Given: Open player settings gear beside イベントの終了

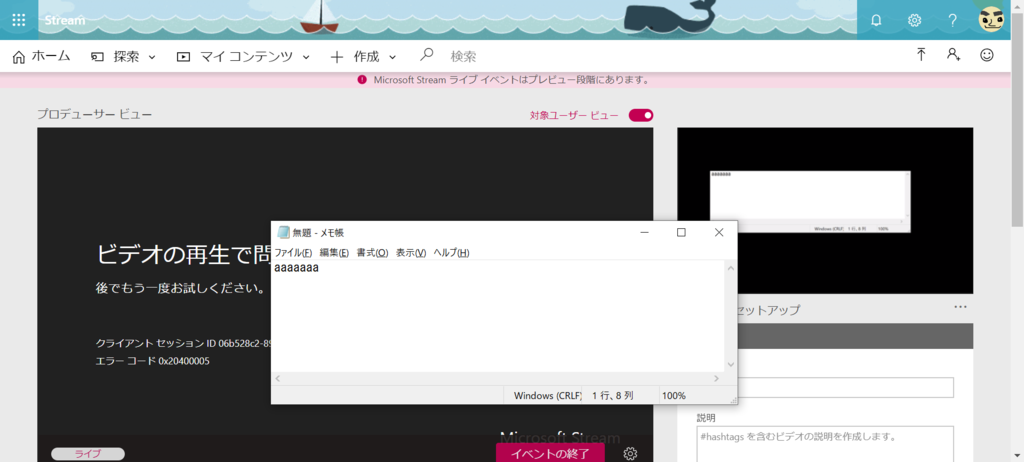Looking at the screenshot, I should pyautogui.click(x=630, y=454).
